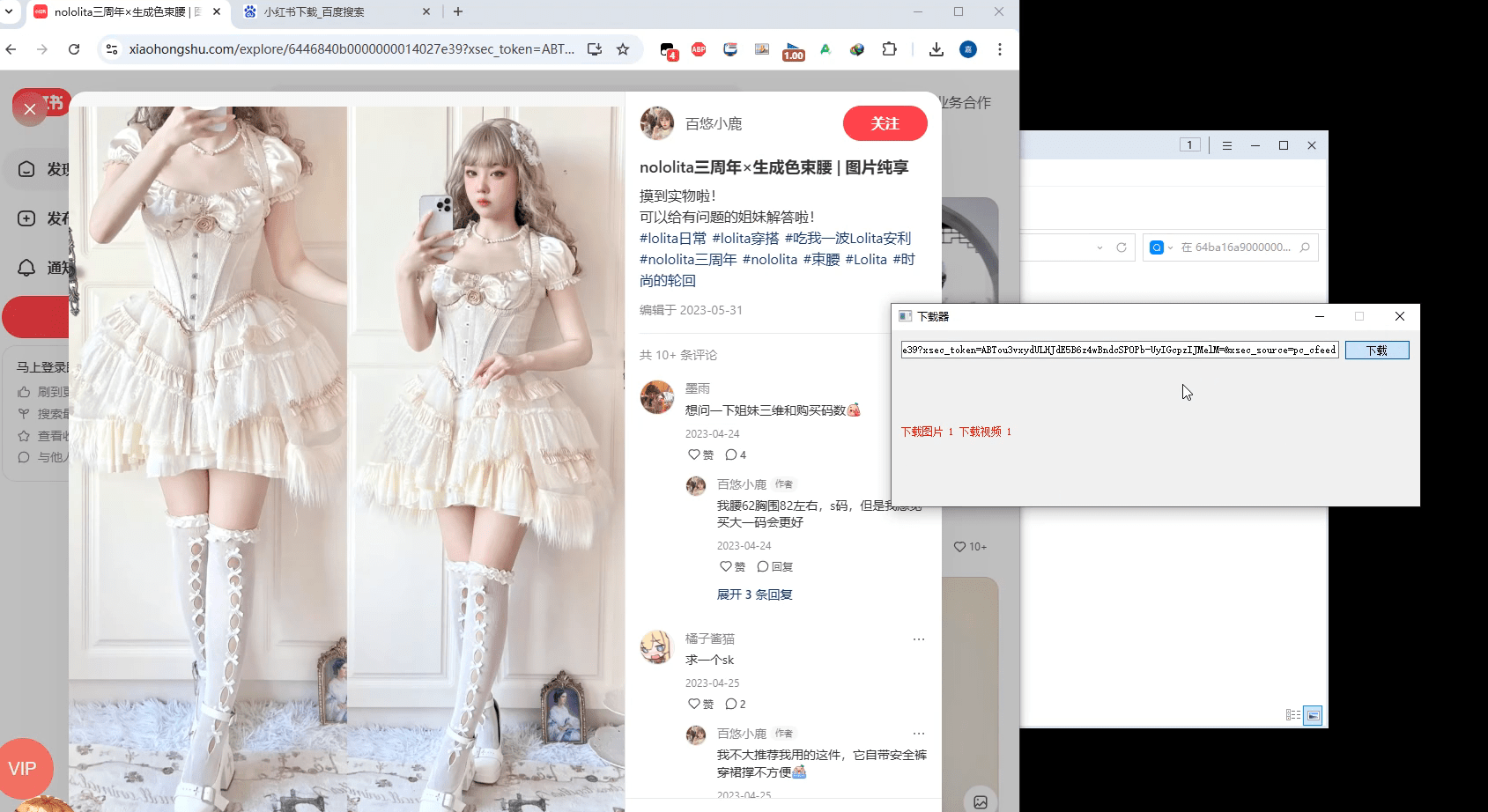Like 墨雨's comment with the heart icon
The image size is (1488, 812).
point(695,454)
